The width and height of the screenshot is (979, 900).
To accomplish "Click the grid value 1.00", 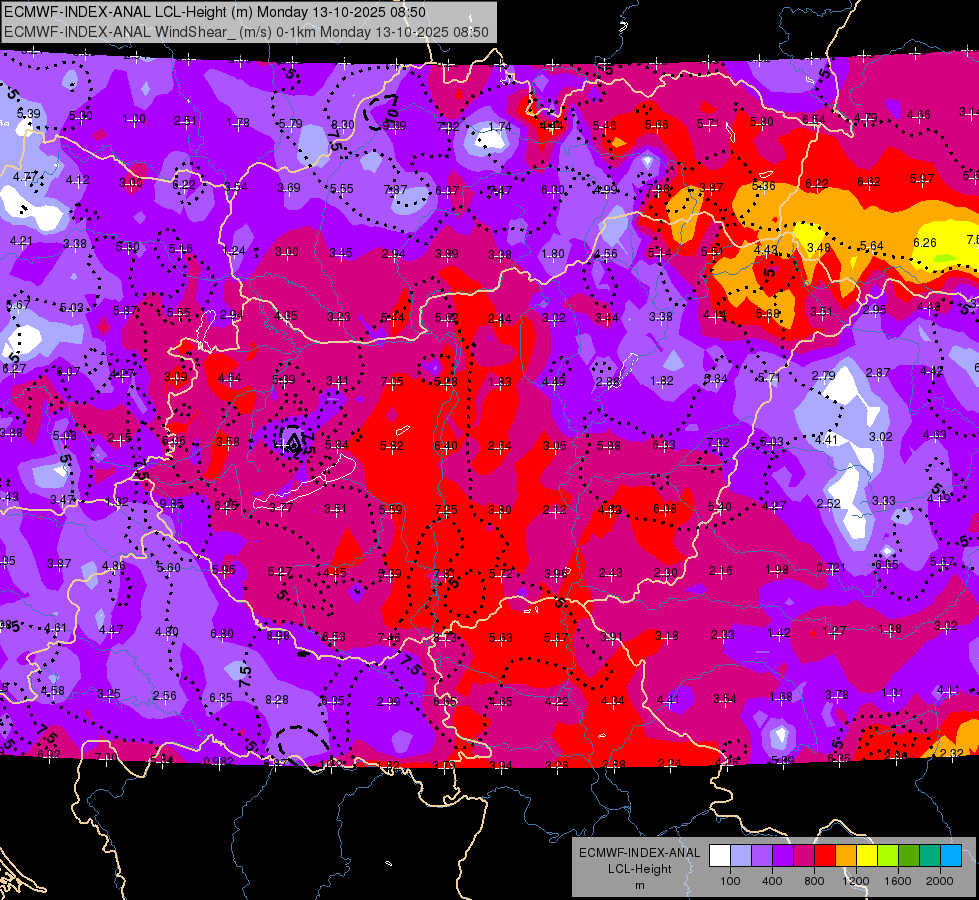I will [134, 119].
